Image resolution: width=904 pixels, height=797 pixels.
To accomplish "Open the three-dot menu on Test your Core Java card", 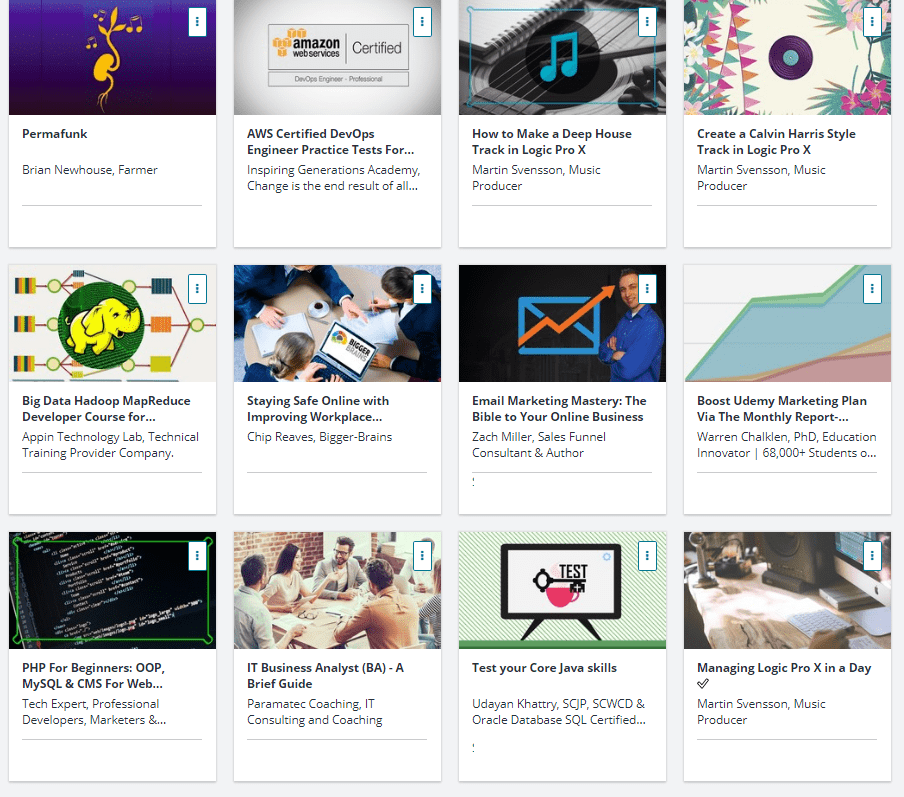I will [x=647, y=555].
